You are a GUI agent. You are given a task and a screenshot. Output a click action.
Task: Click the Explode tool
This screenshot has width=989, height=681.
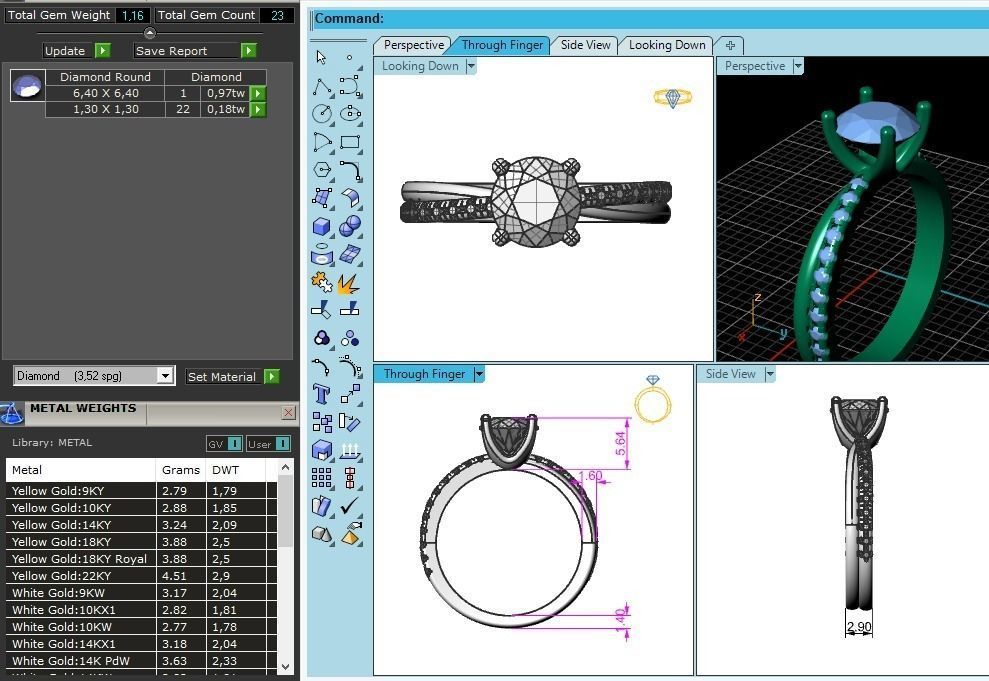[x=349, y=284]
